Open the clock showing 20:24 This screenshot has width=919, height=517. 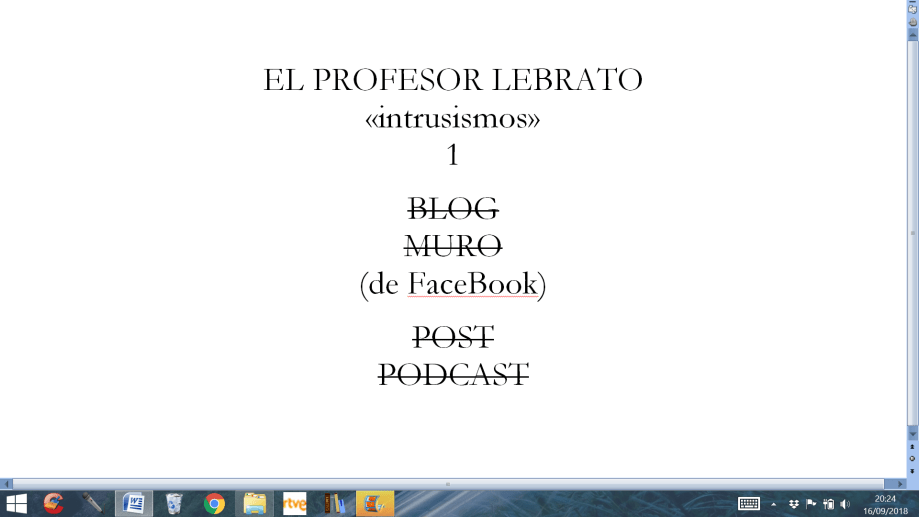(x=885, y=503)
